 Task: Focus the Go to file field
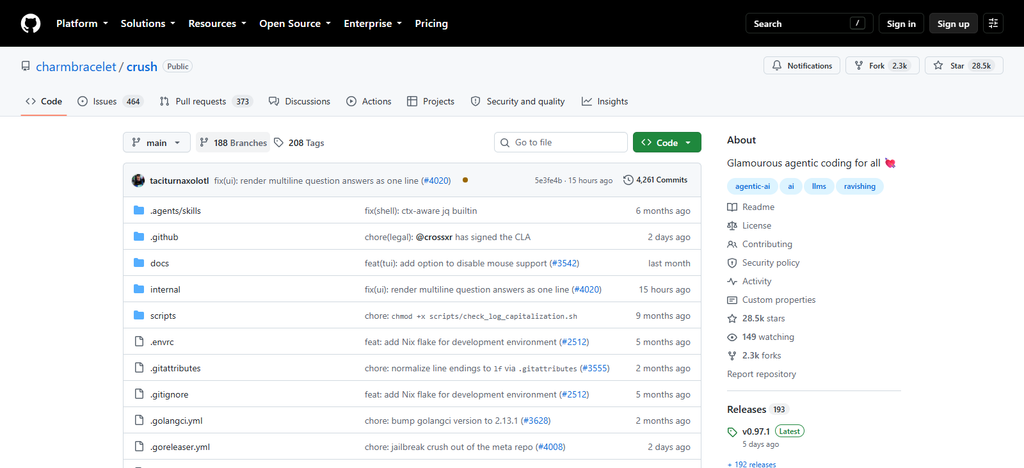561,142
